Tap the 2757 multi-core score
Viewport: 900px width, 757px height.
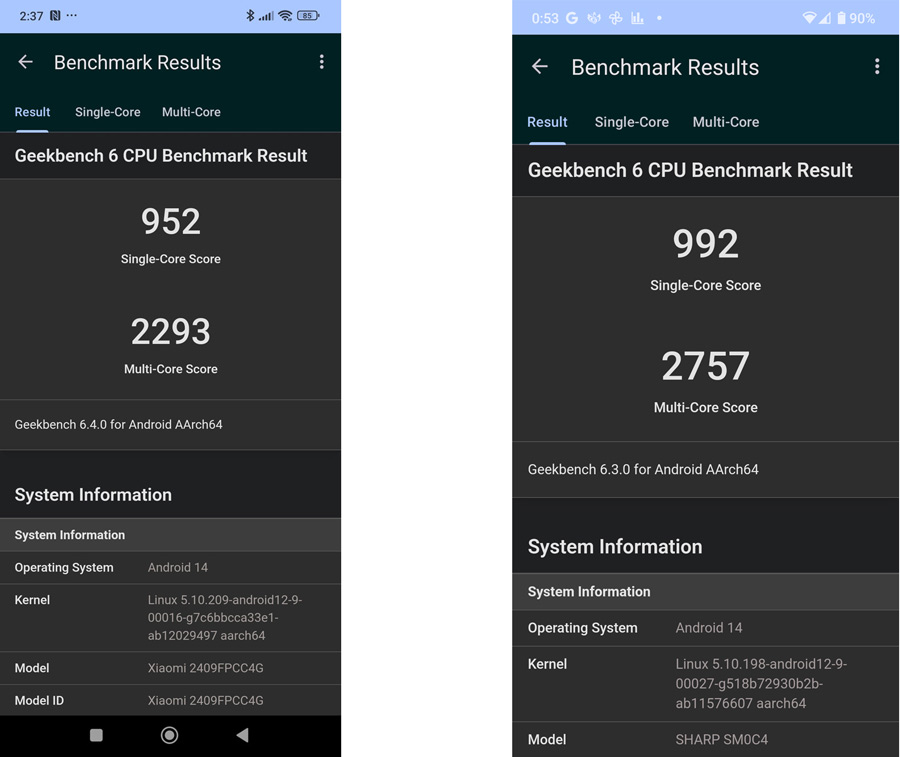[705, 366]
